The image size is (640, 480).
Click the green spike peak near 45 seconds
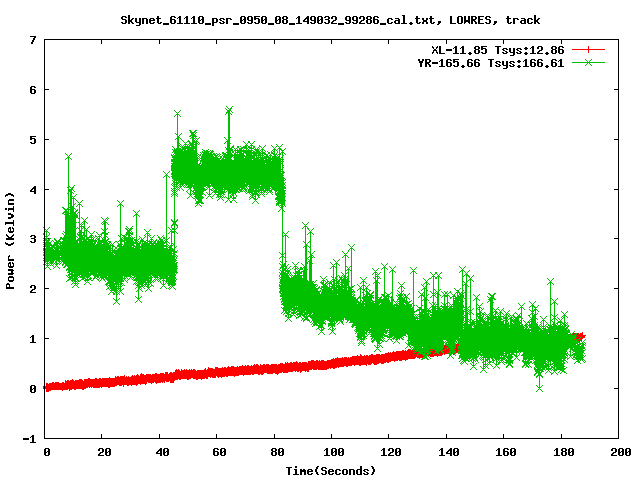click(177, 114)
